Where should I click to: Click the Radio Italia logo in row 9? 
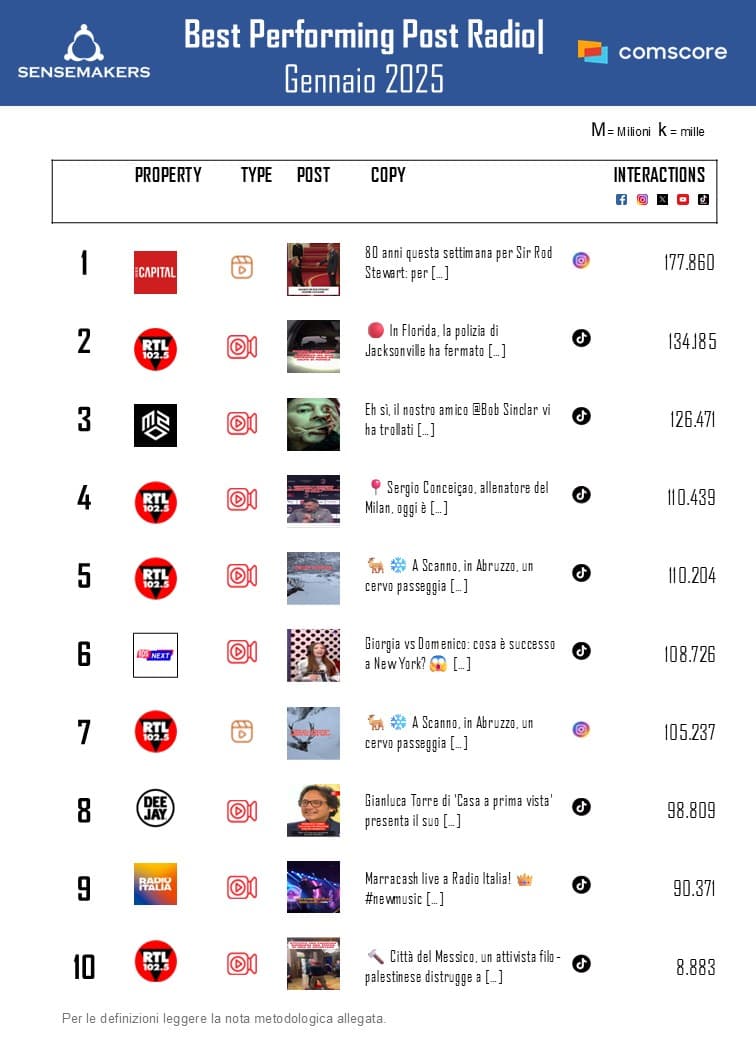(155, 884)
